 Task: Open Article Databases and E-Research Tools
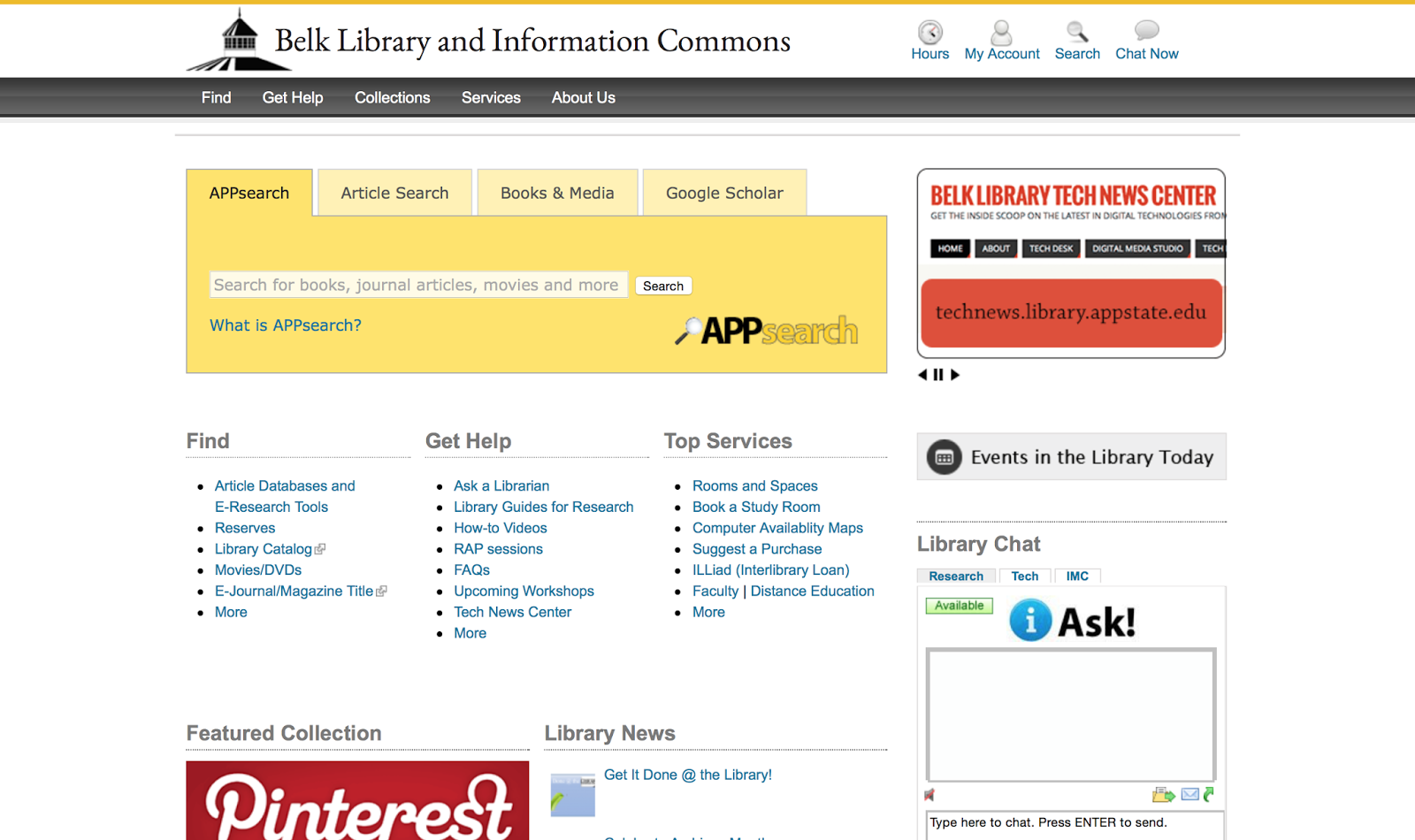pos(285,496)
